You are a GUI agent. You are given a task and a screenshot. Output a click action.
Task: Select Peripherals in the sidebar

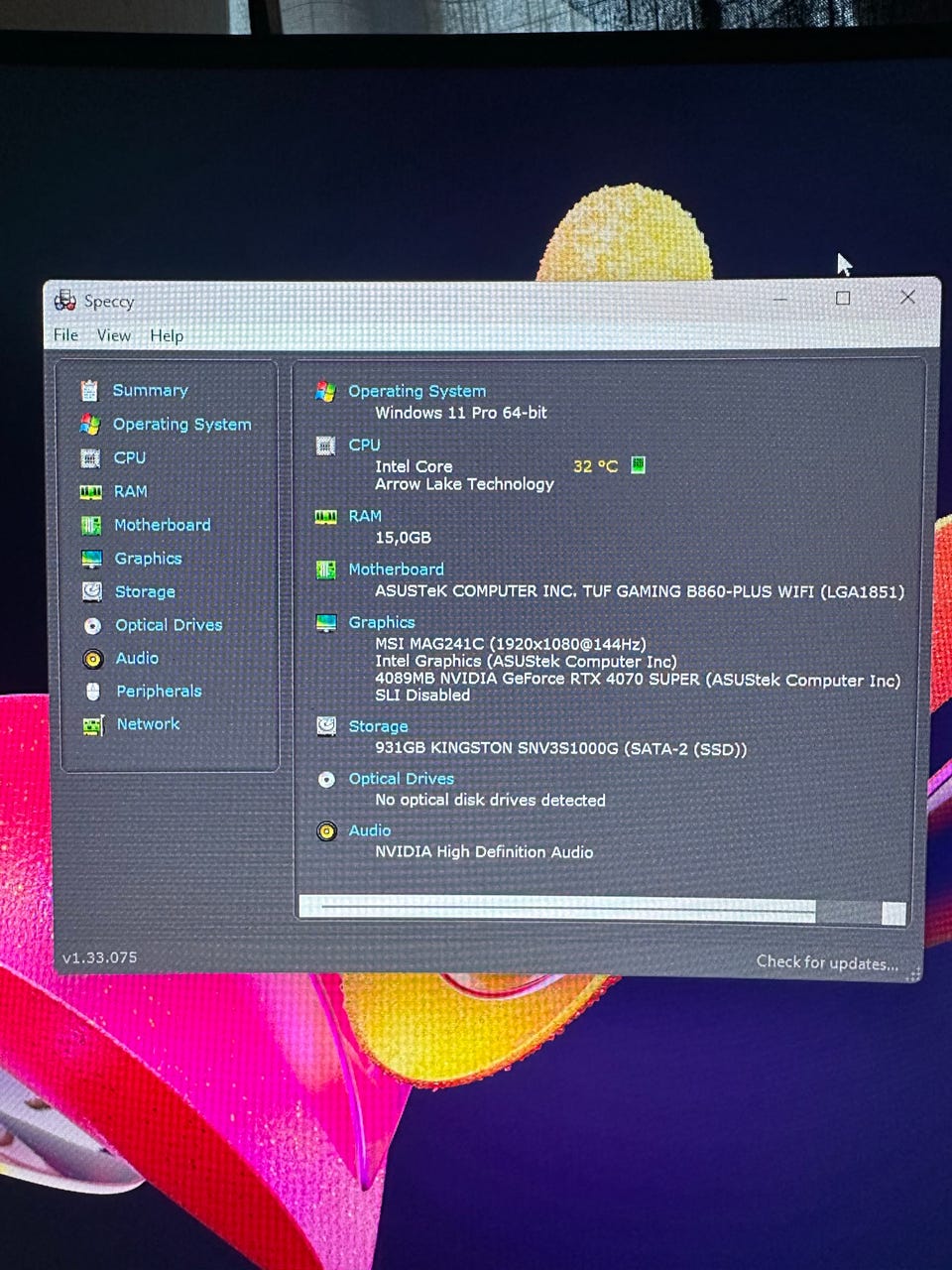coord(159,692)
